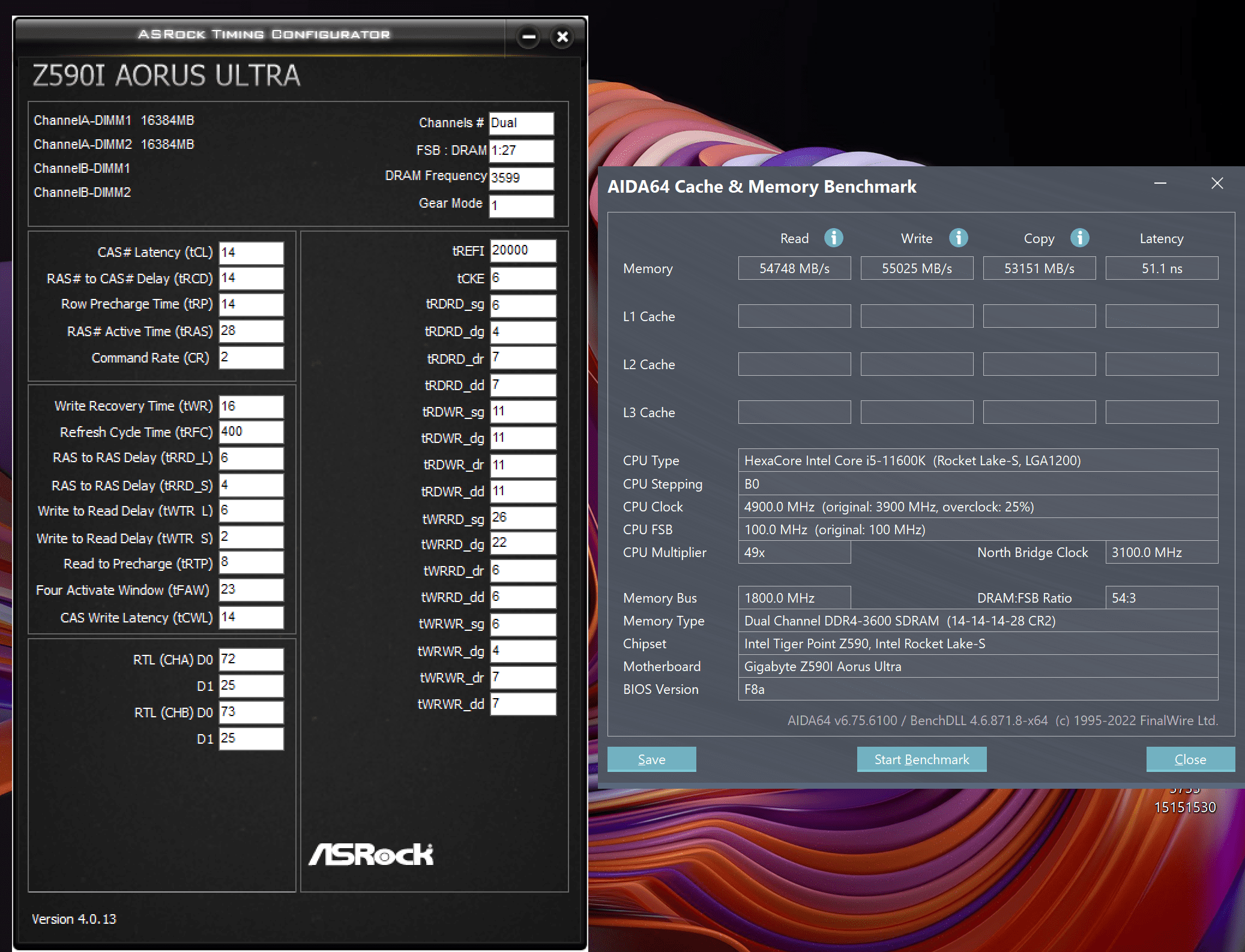
Task: Click the tRDRD_dg value field
Action: pyautogui.click(x=523, y=332)
